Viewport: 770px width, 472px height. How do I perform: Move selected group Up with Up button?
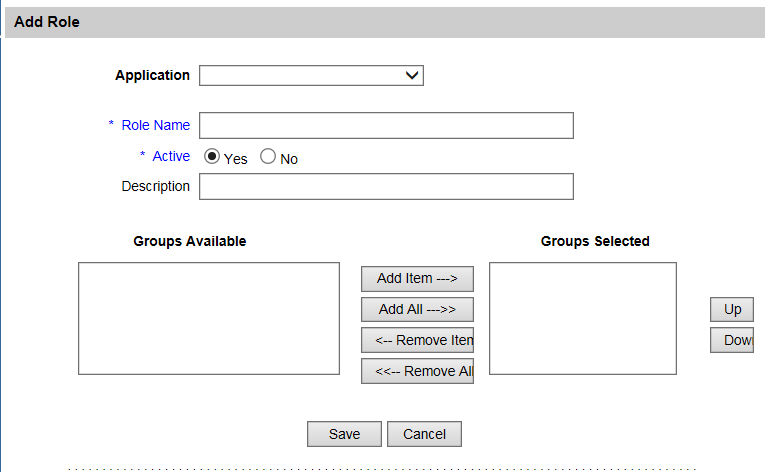732,310
